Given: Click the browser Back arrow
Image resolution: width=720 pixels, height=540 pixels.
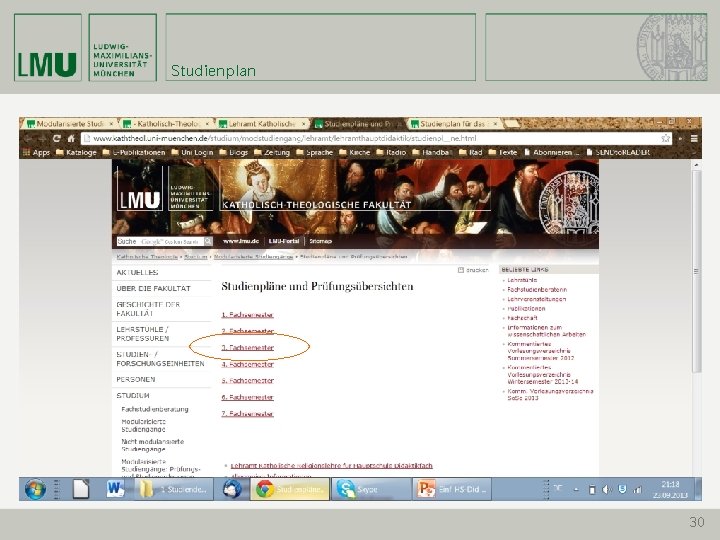Looking at the screenshot, I should (28, 138).
